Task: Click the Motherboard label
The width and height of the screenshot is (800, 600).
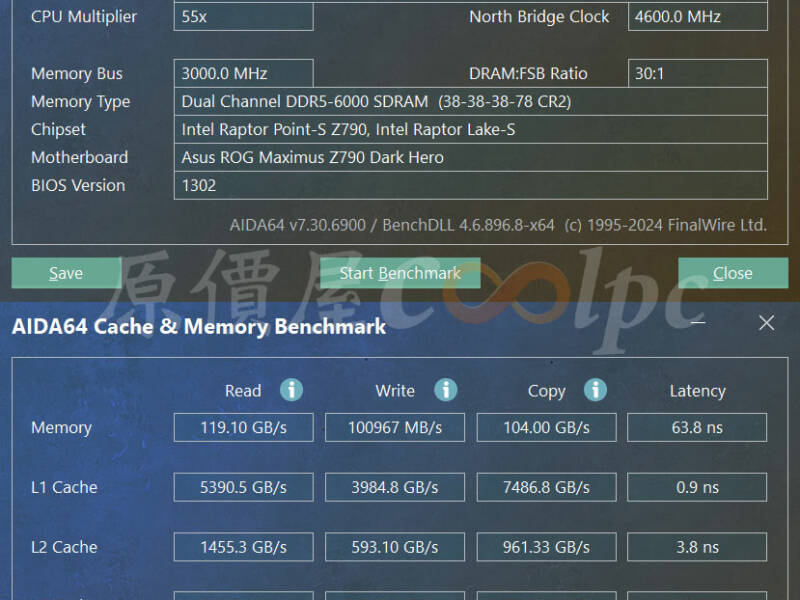Action: [80, 158]
